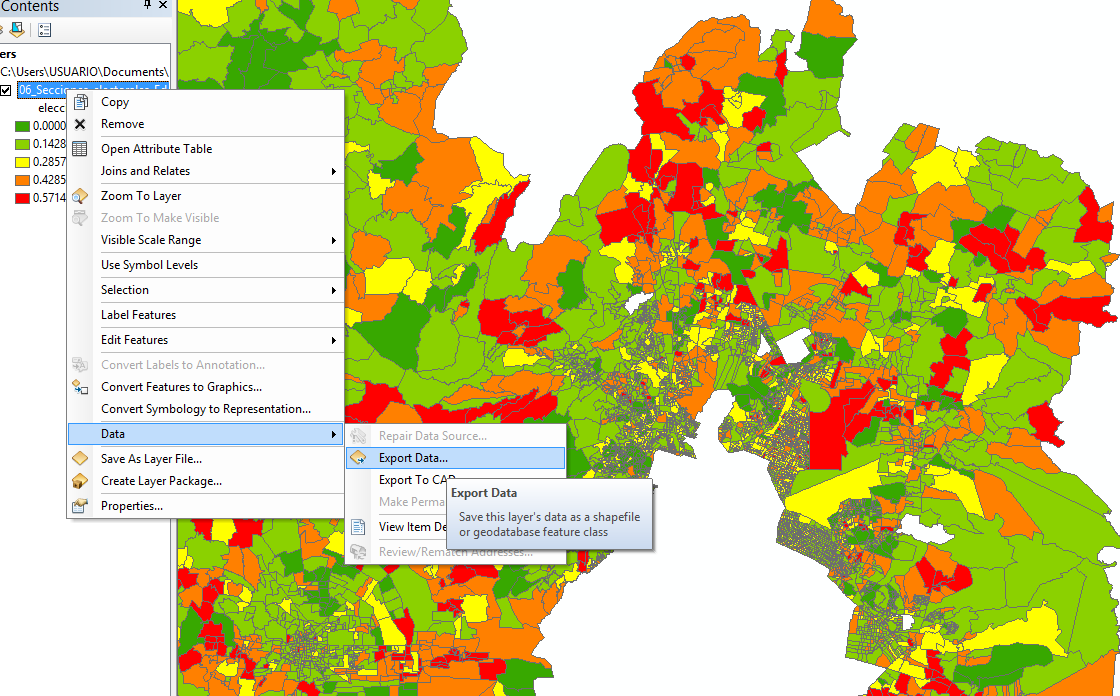Expand the Visible Scale Range submenu
Image resolution: width=1120 pixels, height=696 pixels.
tap(333, 240)
